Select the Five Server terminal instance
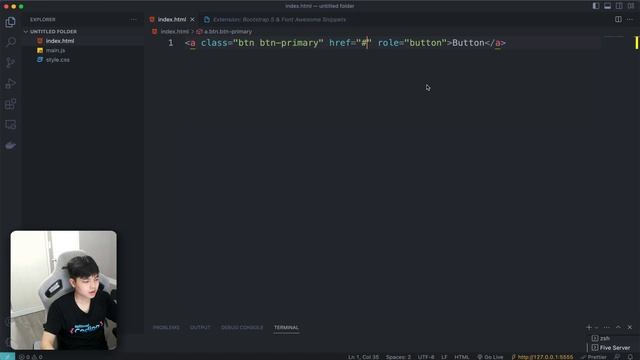The image size is (640, 360). pos(611,348)
